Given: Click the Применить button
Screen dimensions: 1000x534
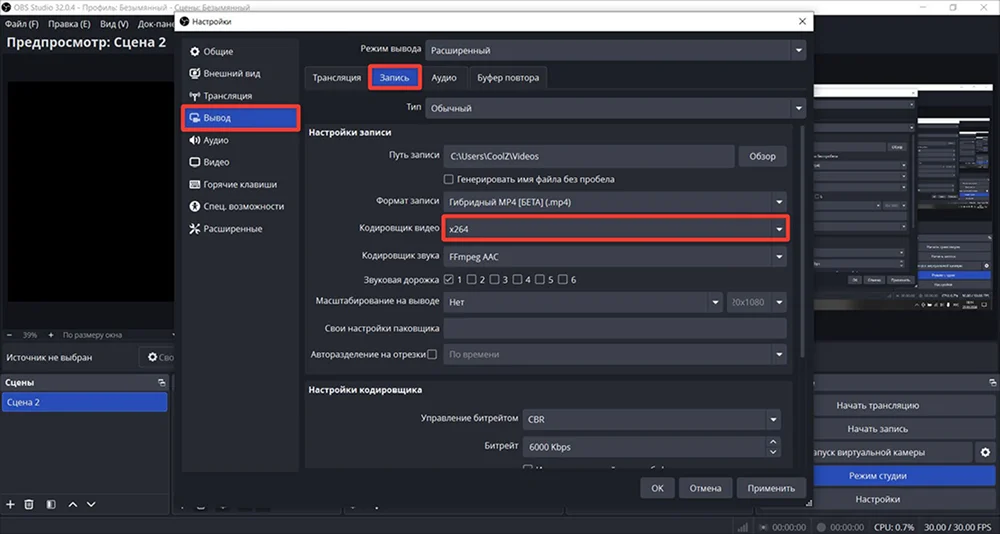Looking at the screenshot, I should point(771,488).
